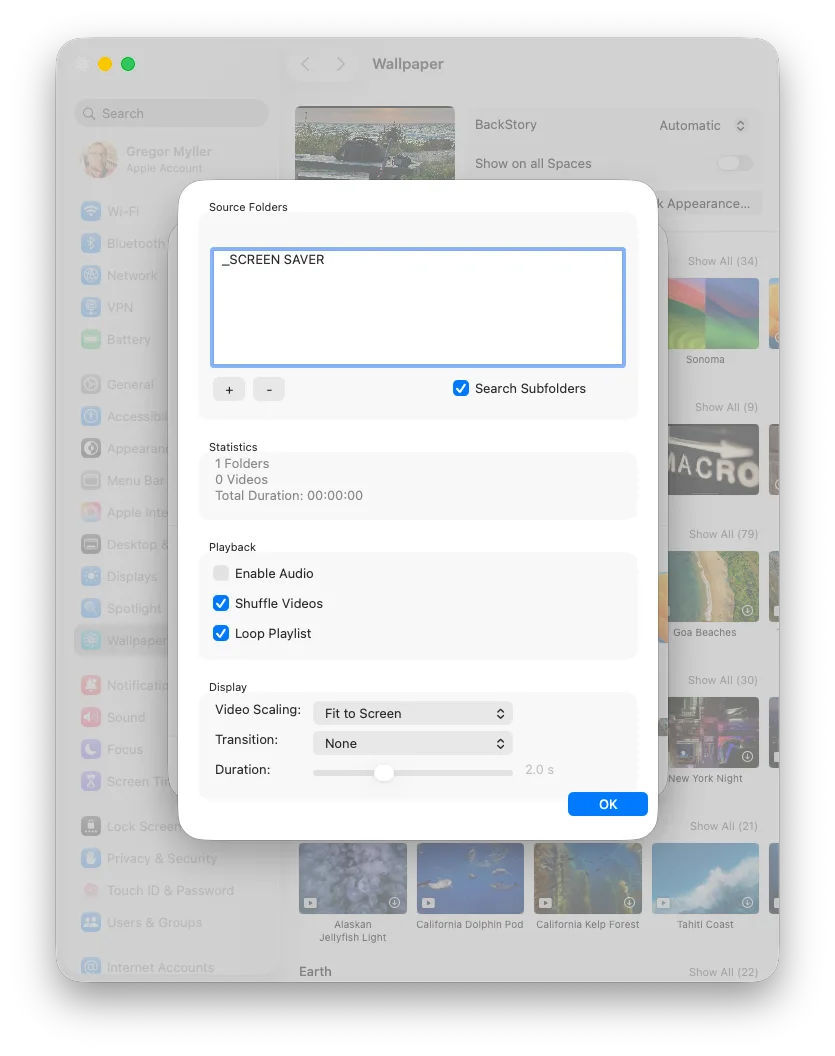The height and width of the screenshot is (1056, 835).
Task: Open the Battery sidebar icon
Action: click(x=91, y=339)
